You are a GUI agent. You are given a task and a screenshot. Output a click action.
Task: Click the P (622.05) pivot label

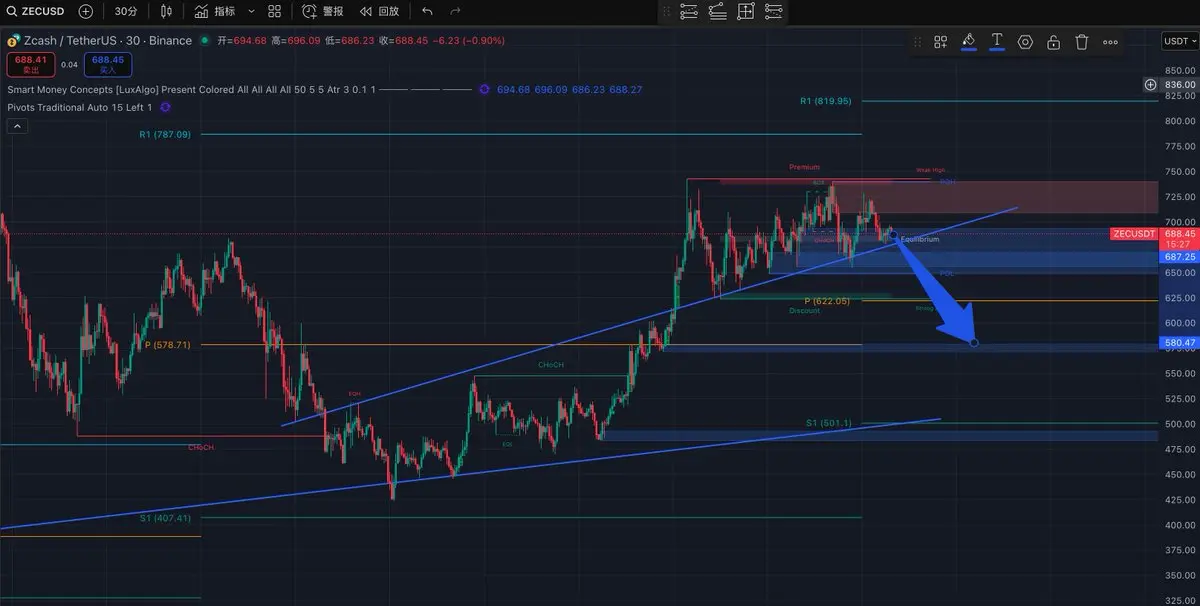tap(827, 301)
